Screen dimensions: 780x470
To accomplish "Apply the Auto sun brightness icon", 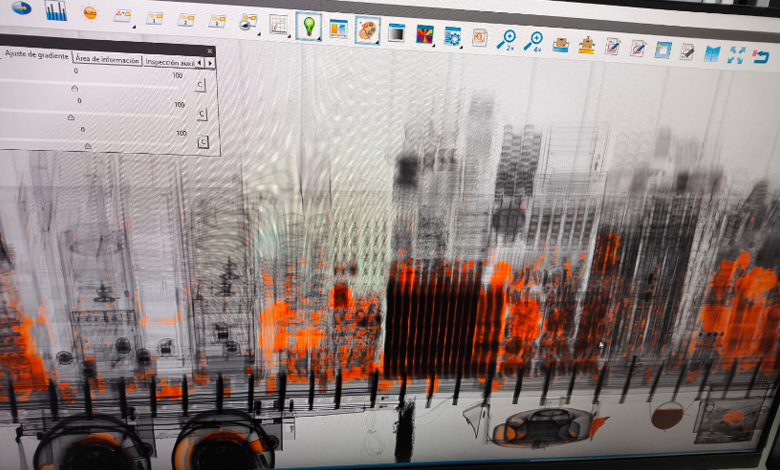I will 90,13.
